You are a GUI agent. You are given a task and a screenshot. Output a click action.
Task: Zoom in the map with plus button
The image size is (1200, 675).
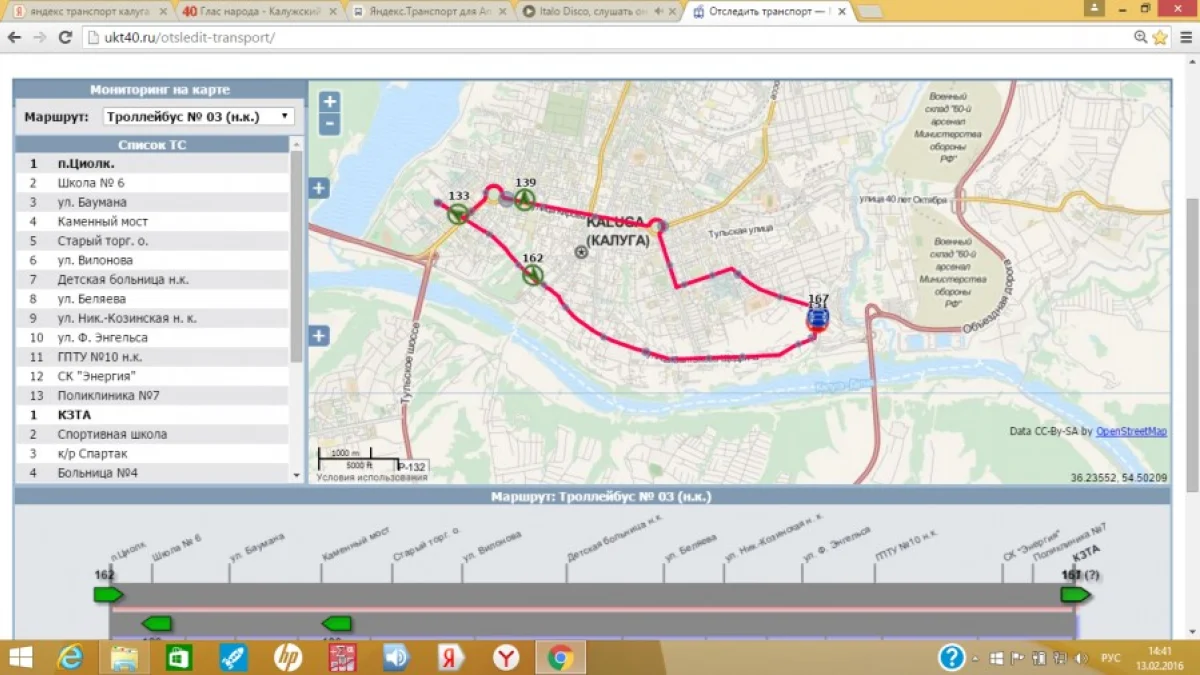coord(329,102)
